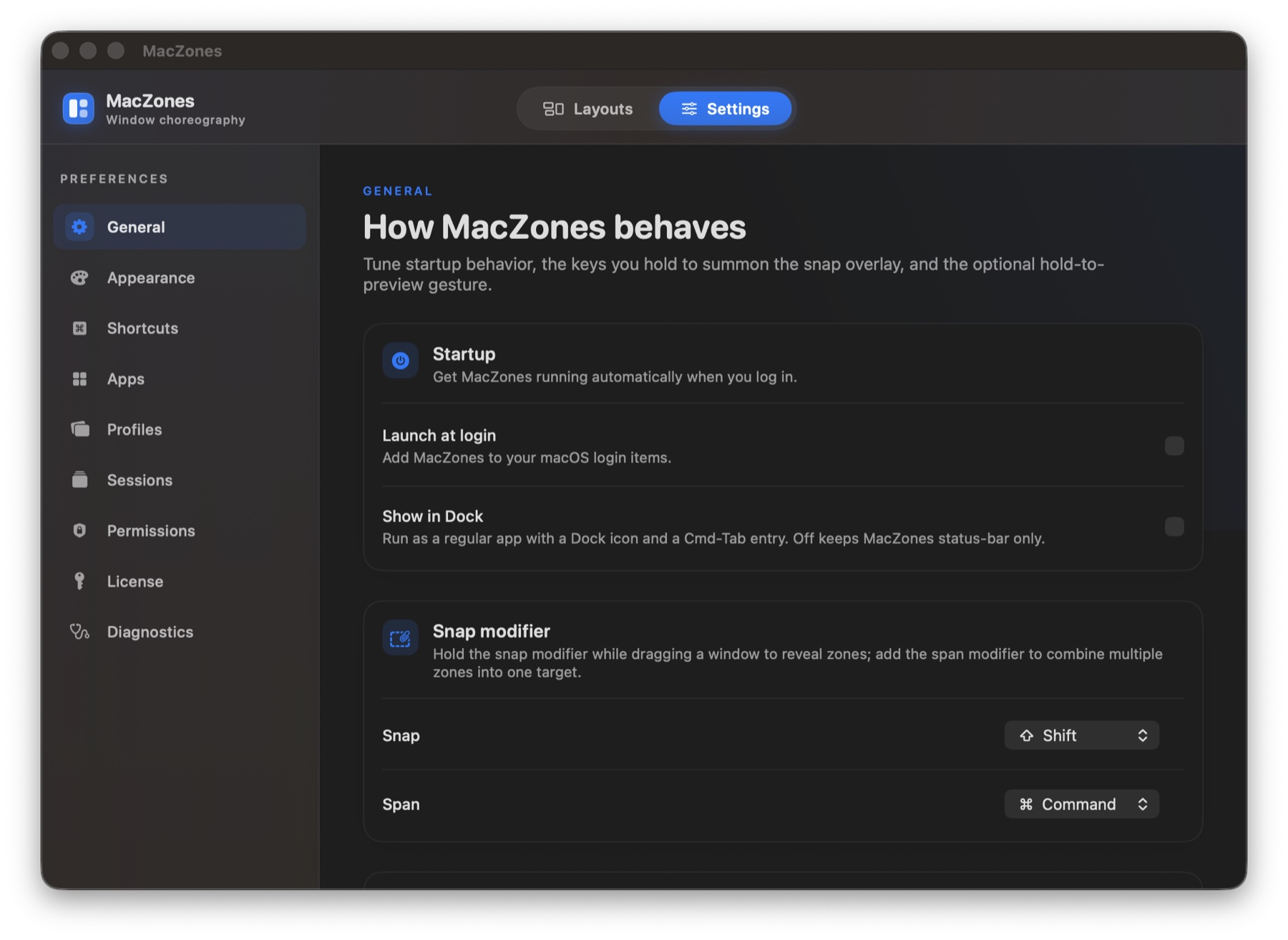Minimize the MacZones window
Viewport: 1288px width, 940px height.
click(88, 51)
